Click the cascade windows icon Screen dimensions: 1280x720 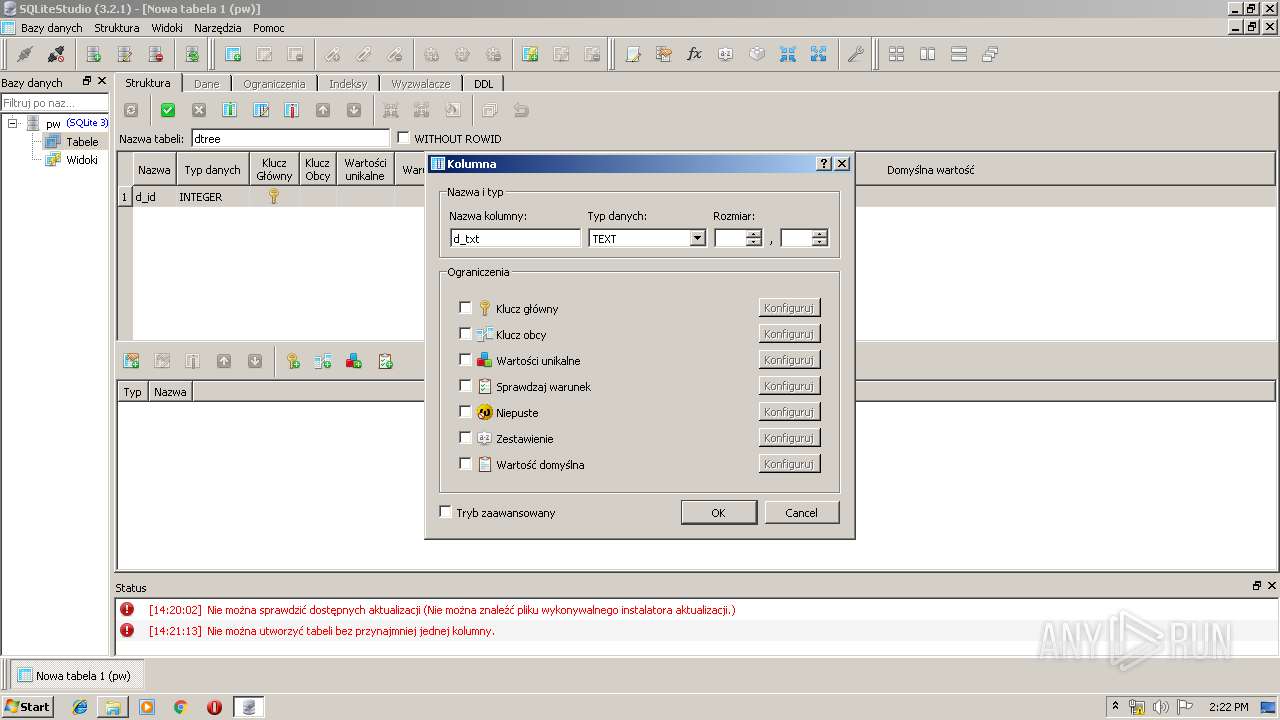pyautogui.click(x=989, y=54)
